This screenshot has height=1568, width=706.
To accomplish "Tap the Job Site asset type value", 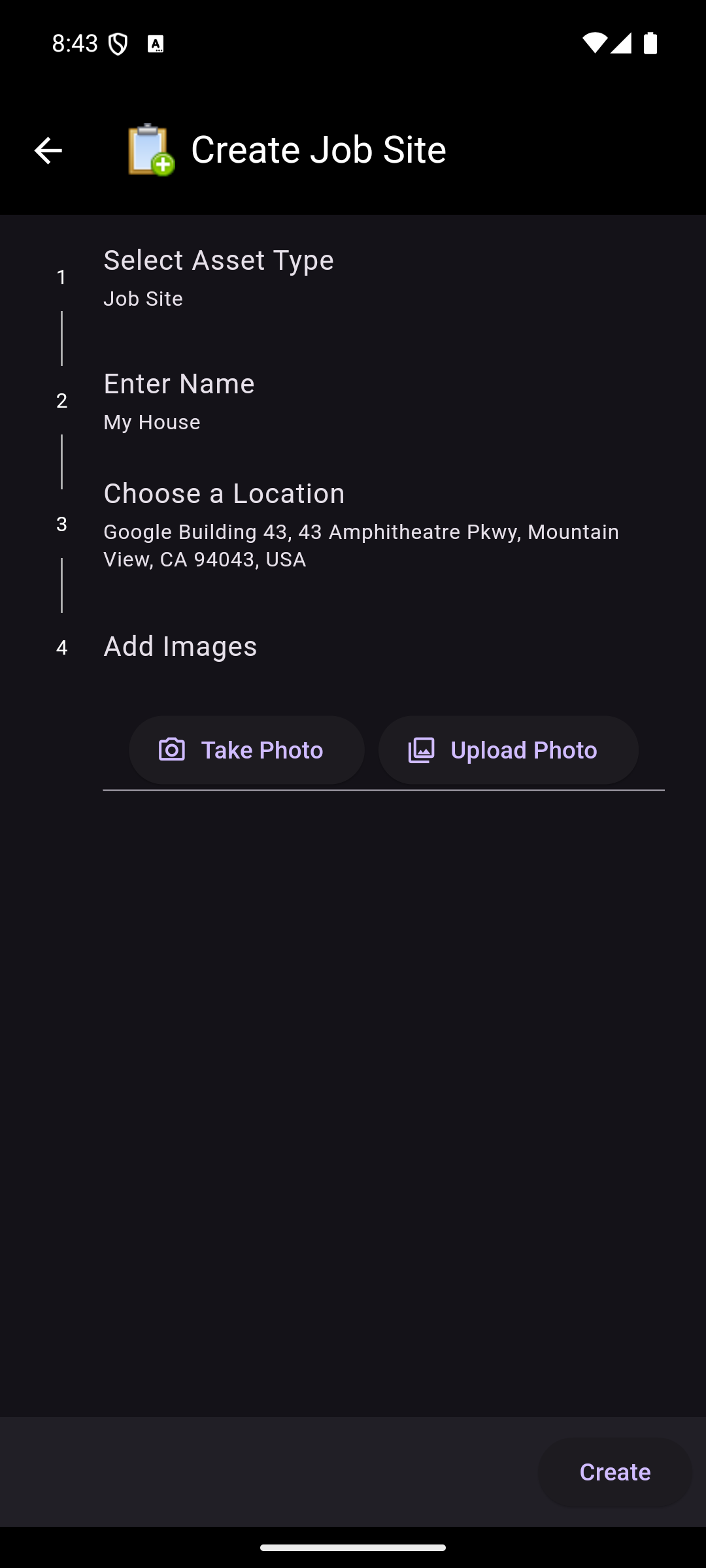I will point(143,299).
